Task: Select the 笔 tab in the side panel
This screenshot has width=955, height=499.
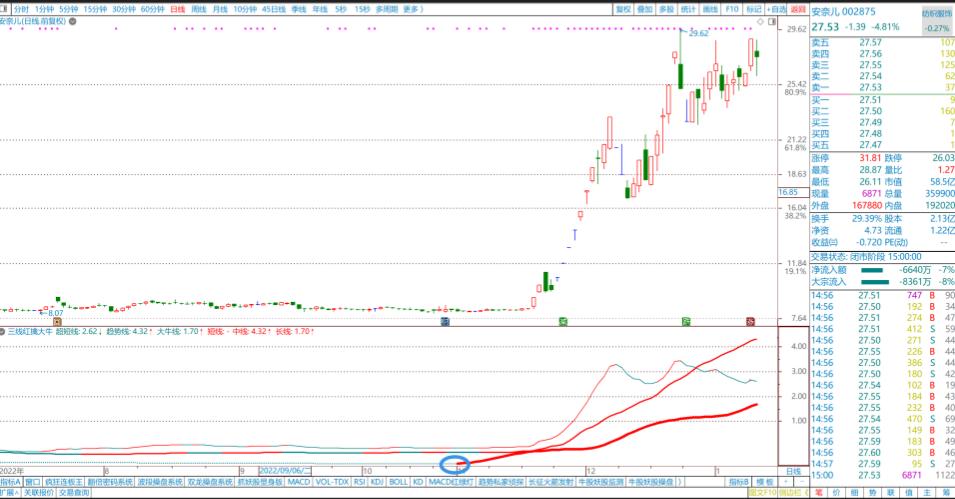Action: [818, 492]
